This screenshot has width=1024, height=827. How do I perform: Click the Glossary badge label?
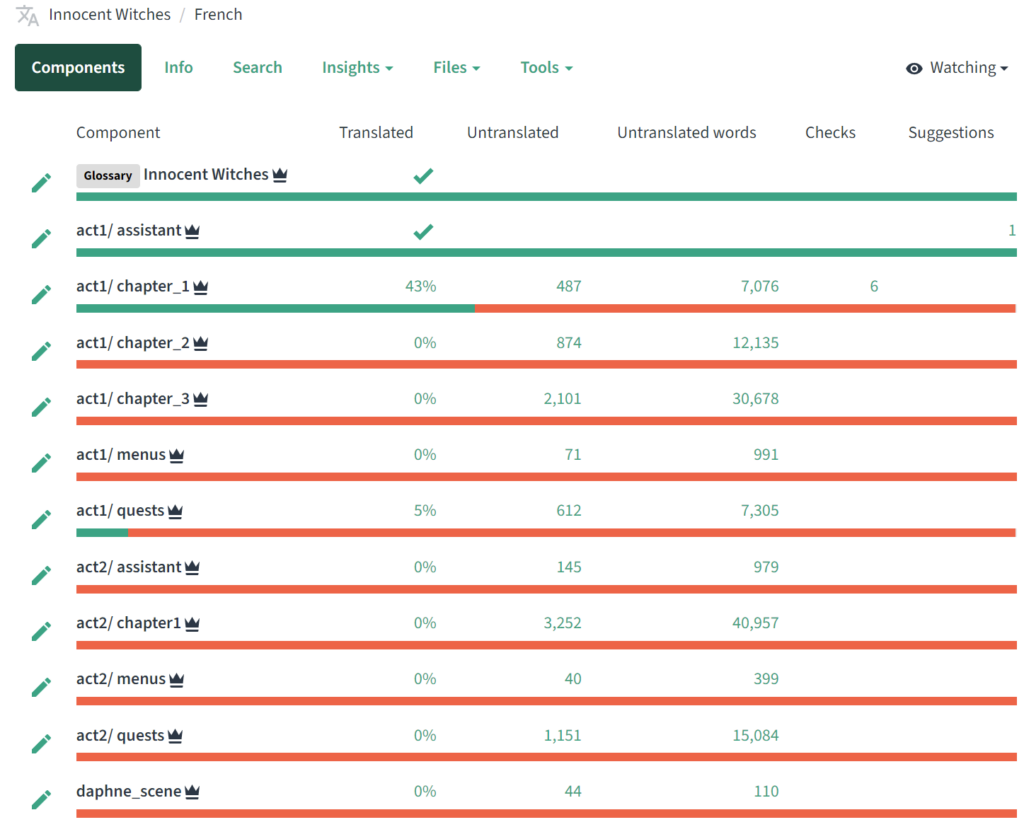click(x=108, y=176)
